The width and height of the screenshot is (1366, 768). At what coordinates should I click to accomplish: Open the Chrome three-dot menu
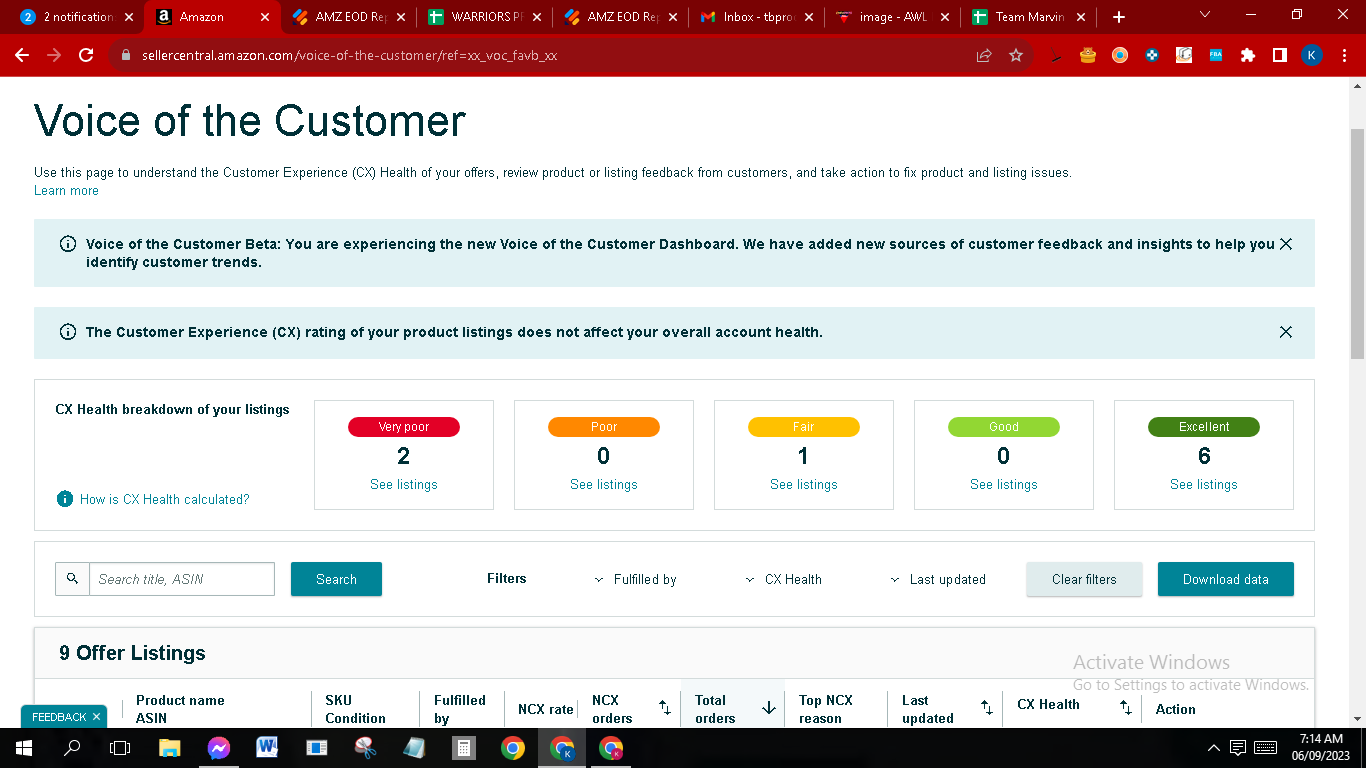pyautogui.click(x=1344, y=55)
